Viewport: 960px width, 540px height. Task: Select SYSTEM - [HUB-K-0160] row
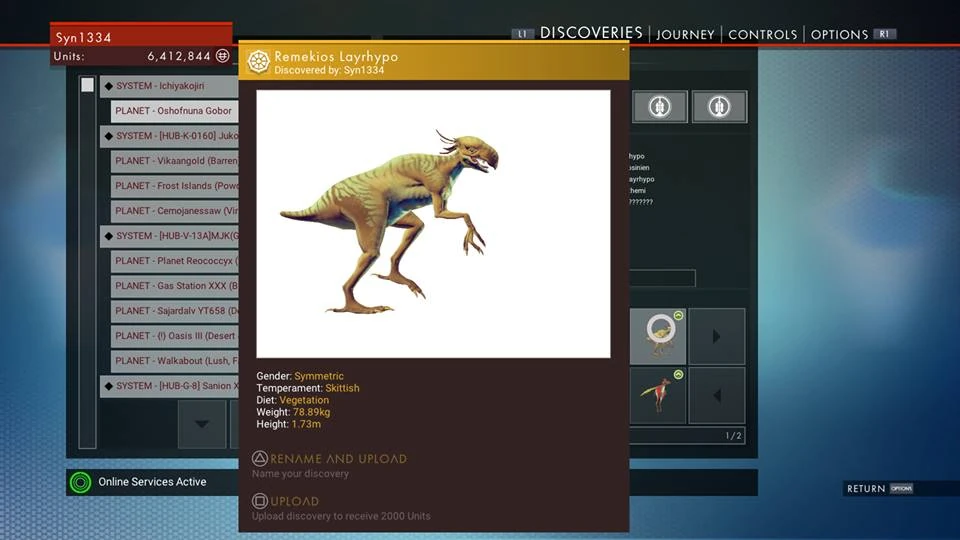tap(169, 136)
